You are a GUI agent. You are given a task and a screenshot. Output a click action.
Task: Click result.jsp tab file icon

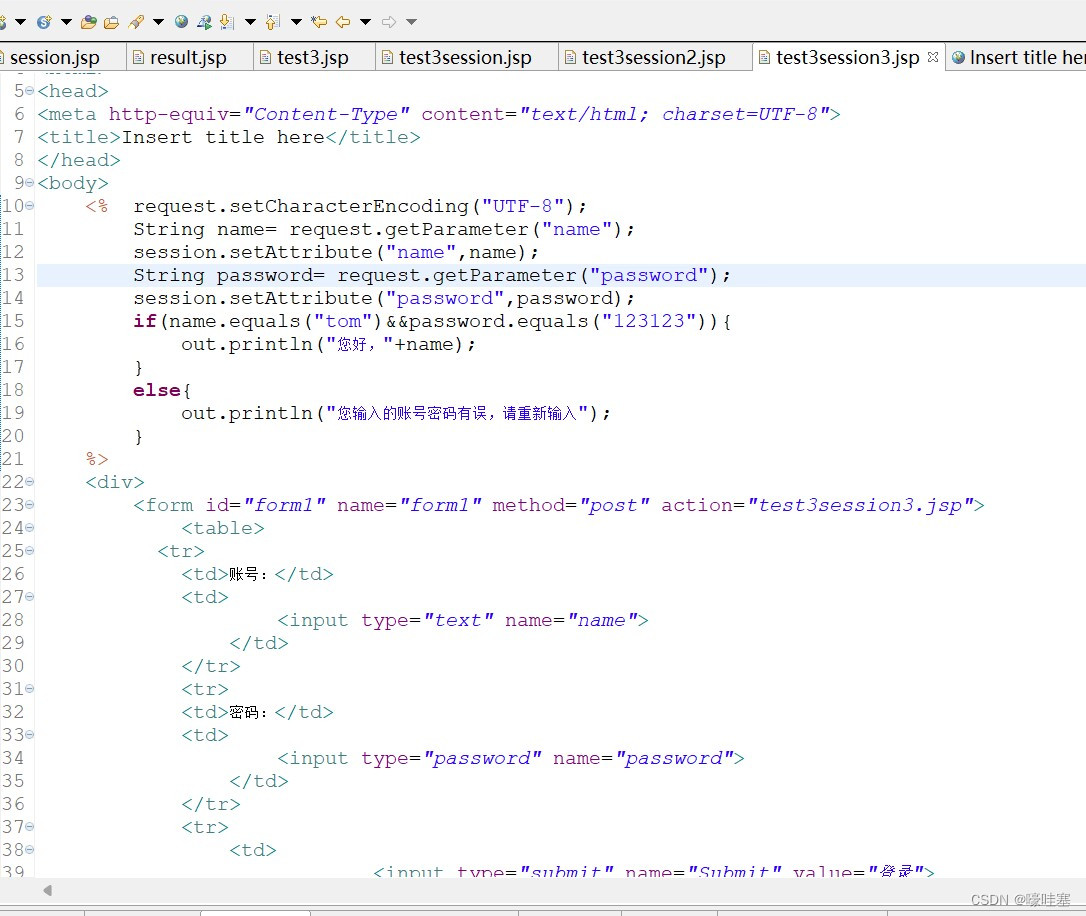pos(139,57)
